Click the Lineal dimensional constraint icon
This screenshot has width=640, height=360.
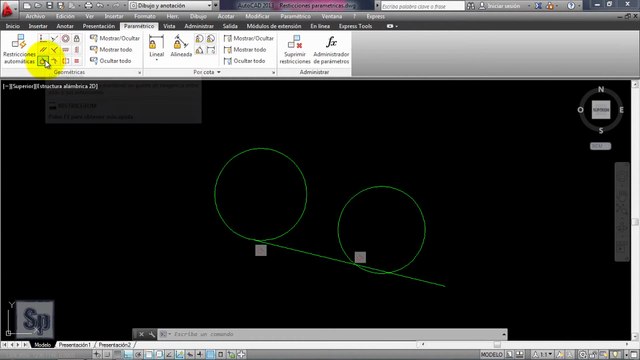tap(156, 42)
